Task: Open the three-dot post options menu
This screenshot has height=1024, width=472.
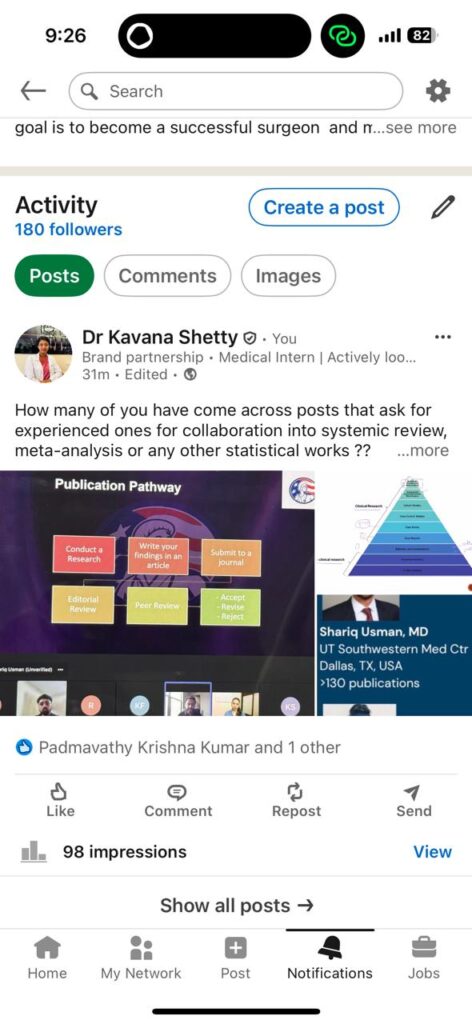Action: [443, 337]
